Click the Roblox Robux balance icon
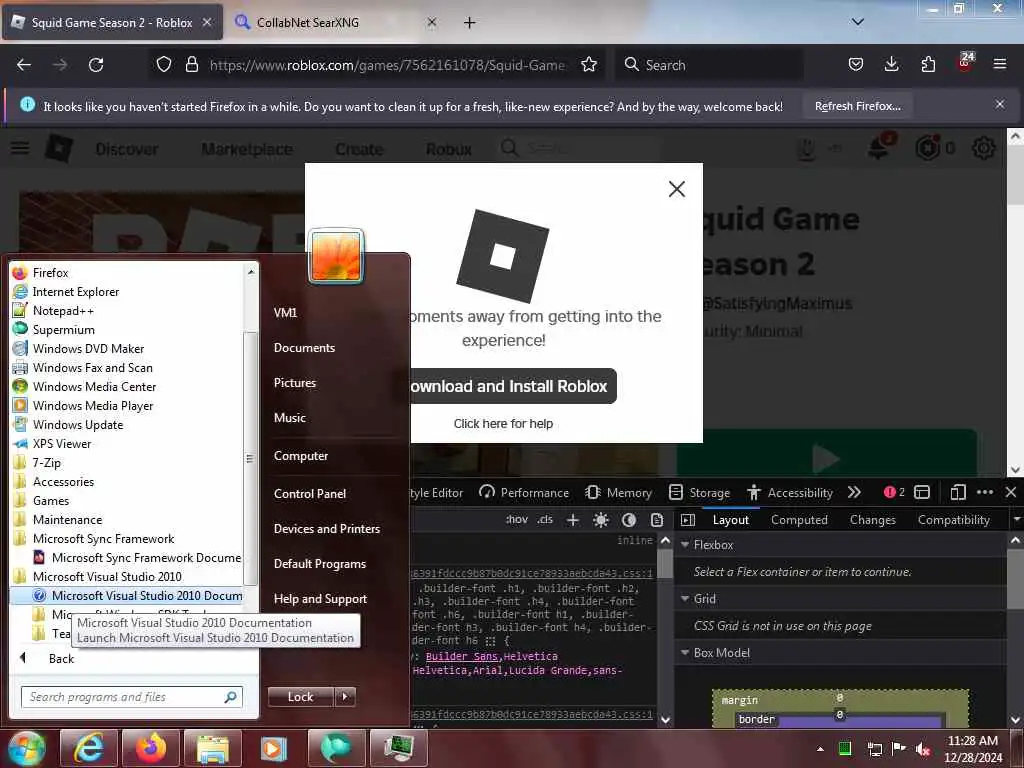 pos(927,148)
